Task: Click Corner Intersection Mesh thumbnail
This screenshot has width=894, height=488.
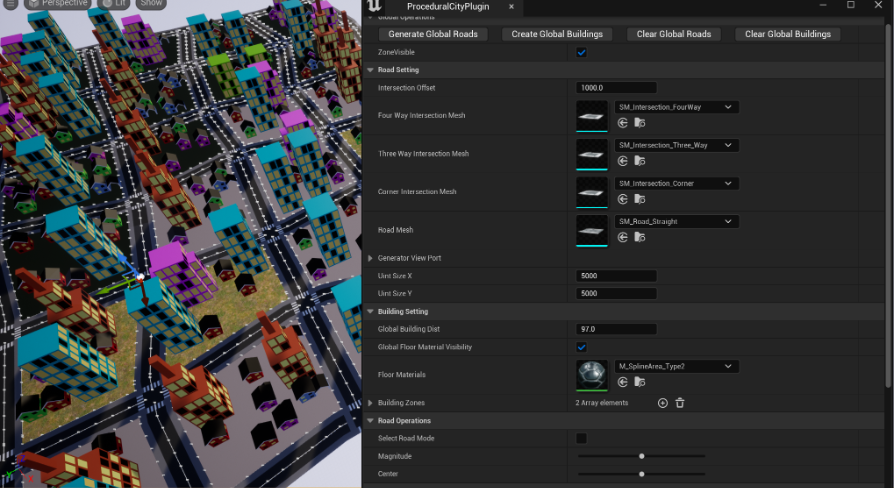Action: (x=592, y=192)
